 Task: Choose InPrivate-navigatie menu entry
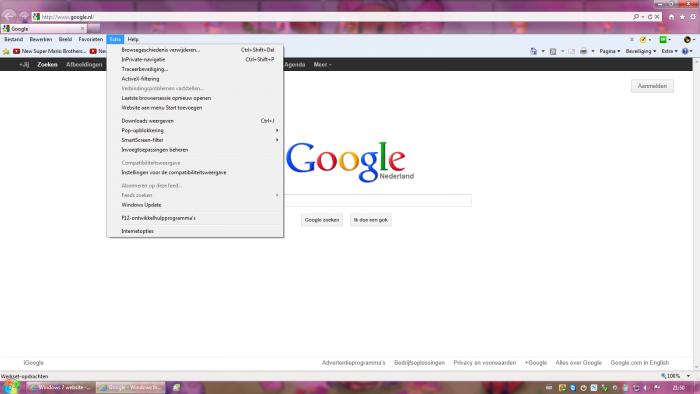click(195, 59)
